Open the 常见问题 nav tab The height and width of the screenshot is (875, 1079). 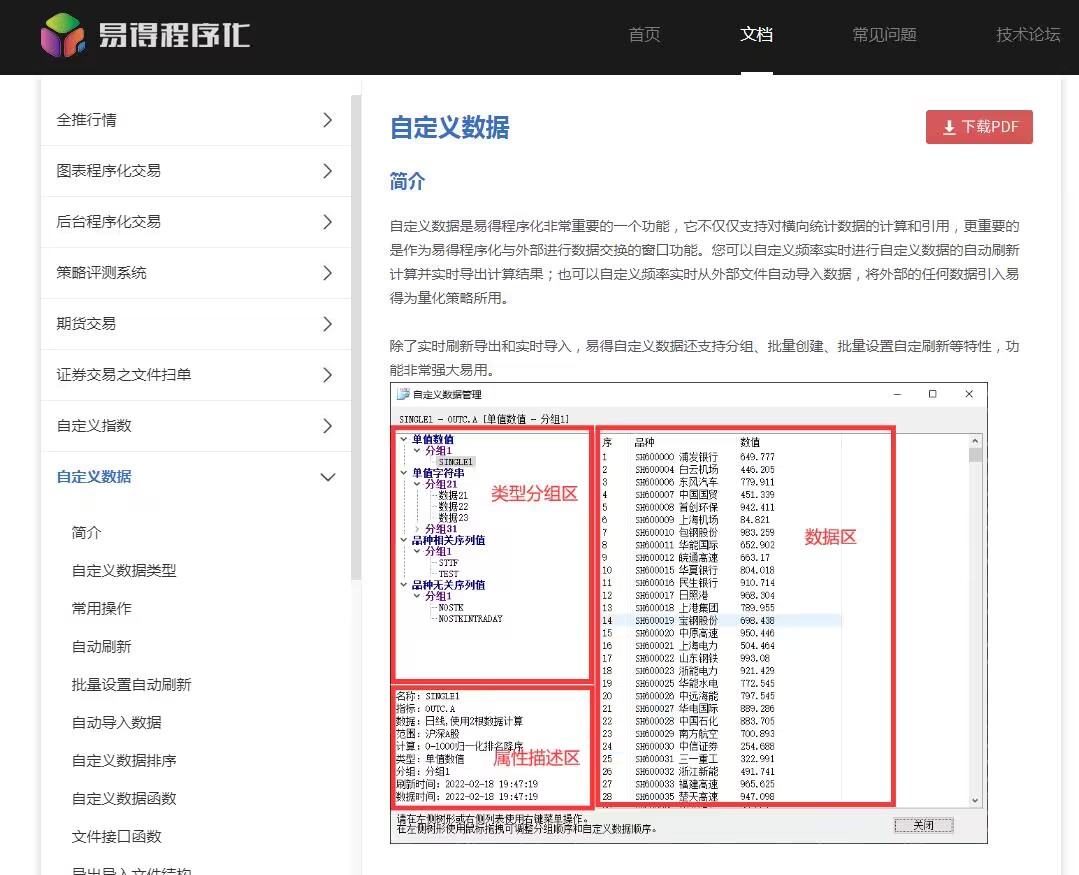884,34
